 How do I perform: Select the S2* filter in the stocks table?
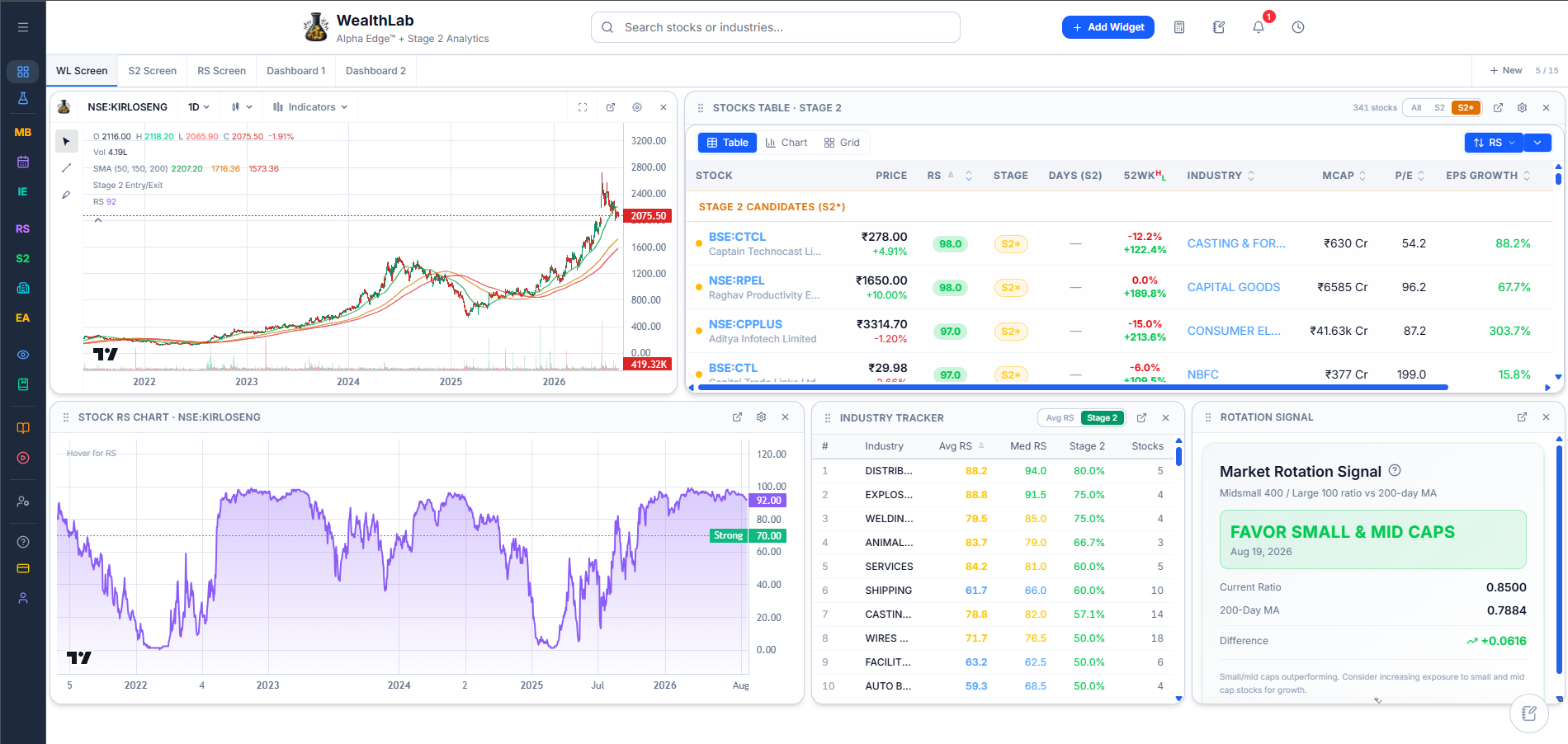click(1466, 108)
